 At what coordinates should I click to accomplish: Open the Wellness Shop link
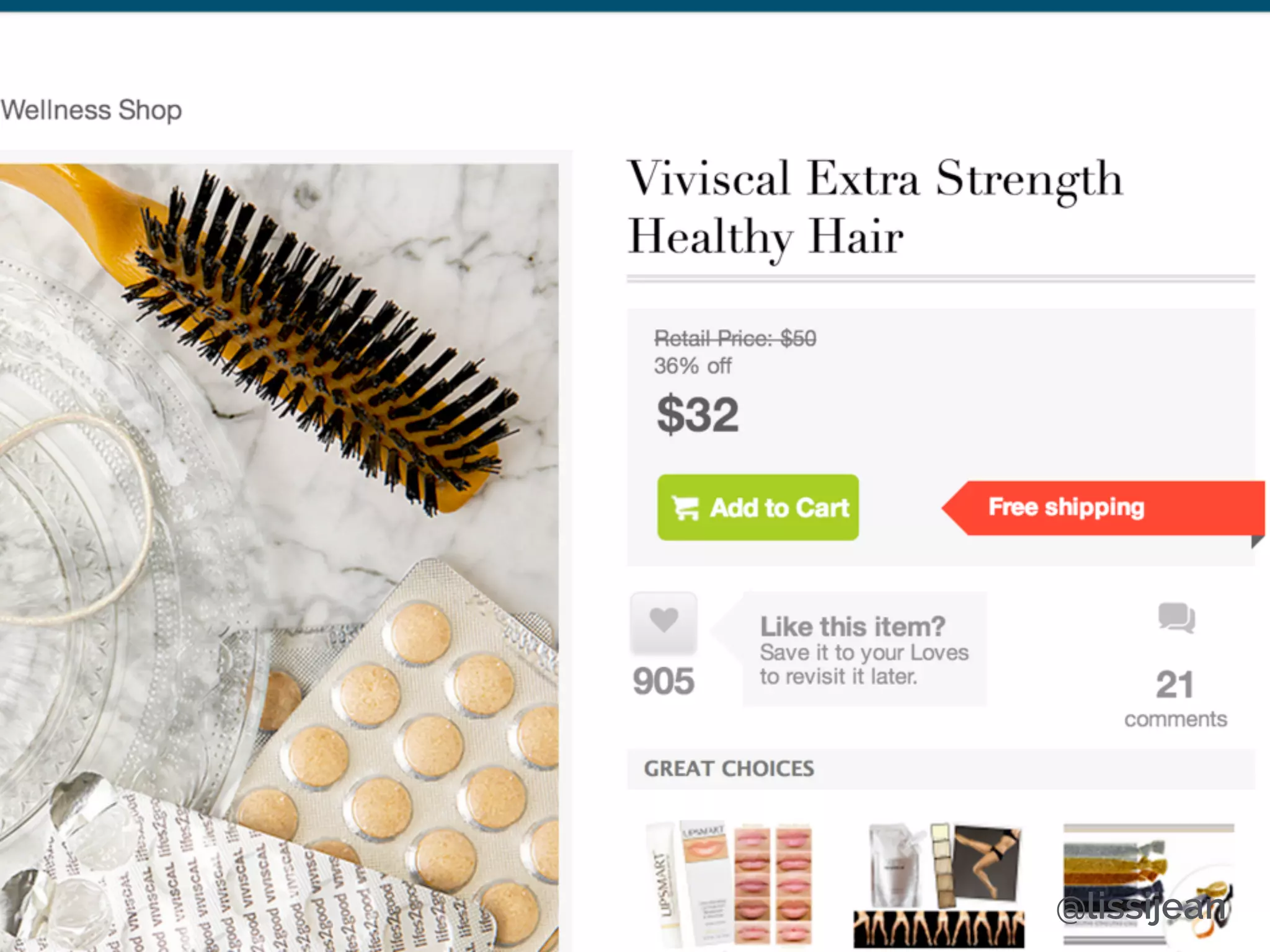91,110
